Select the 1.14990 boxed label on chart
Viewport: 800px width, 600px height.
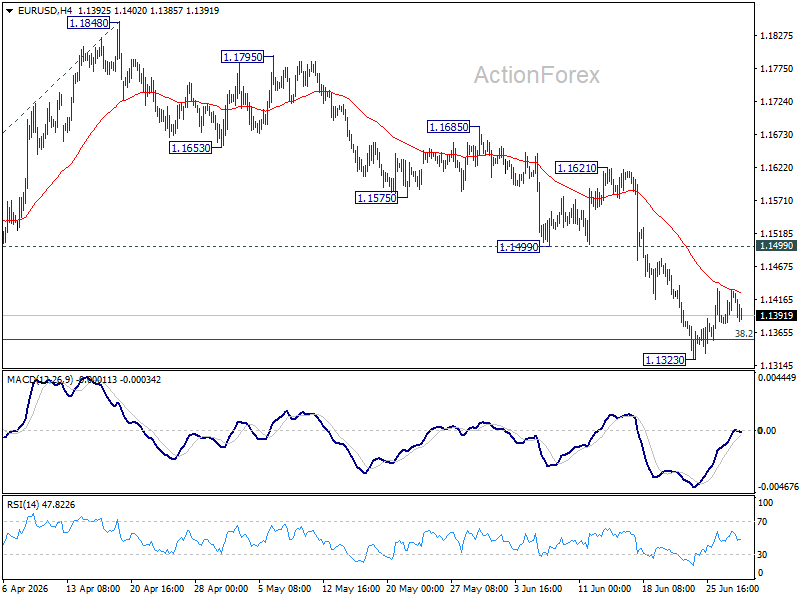518,247
